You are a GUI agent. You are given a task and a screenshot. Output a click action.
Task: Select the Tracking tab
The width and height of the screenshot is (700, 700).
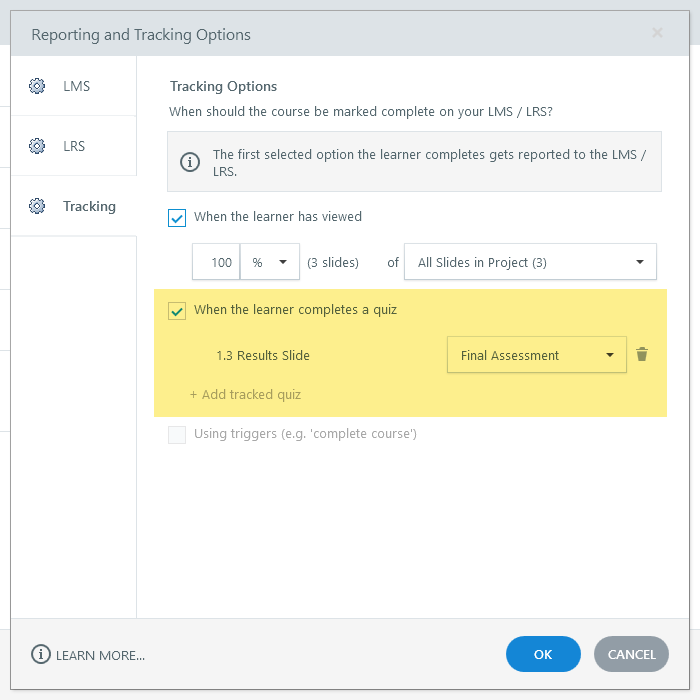[x=88, y=206]
